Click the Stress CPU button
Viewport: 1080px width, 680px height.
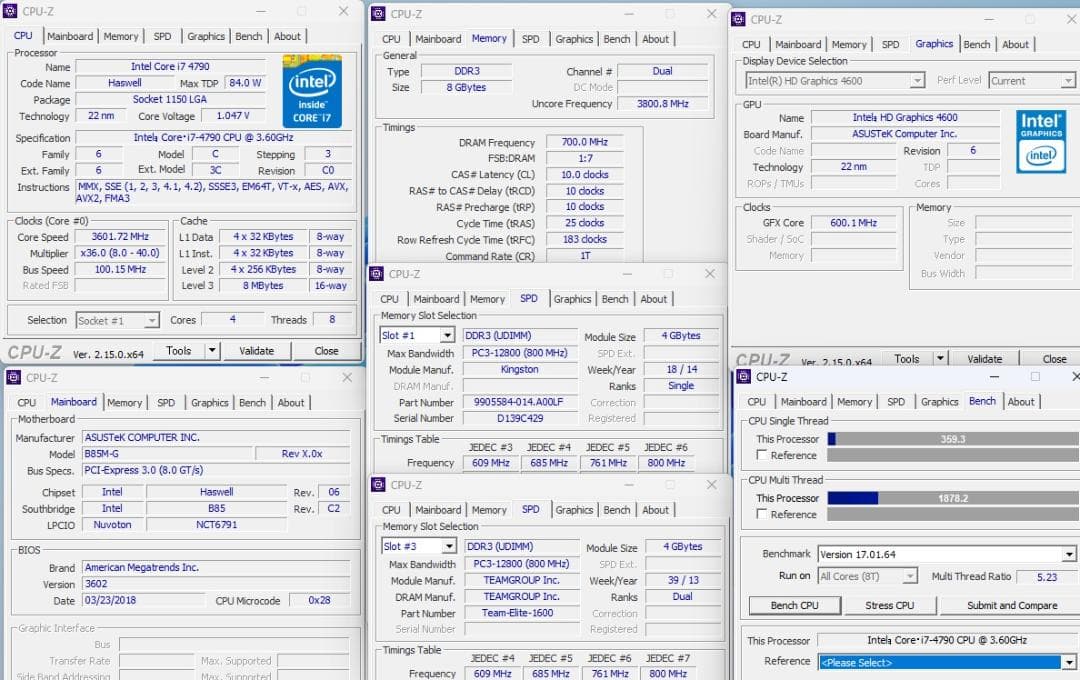pos(889,605)
